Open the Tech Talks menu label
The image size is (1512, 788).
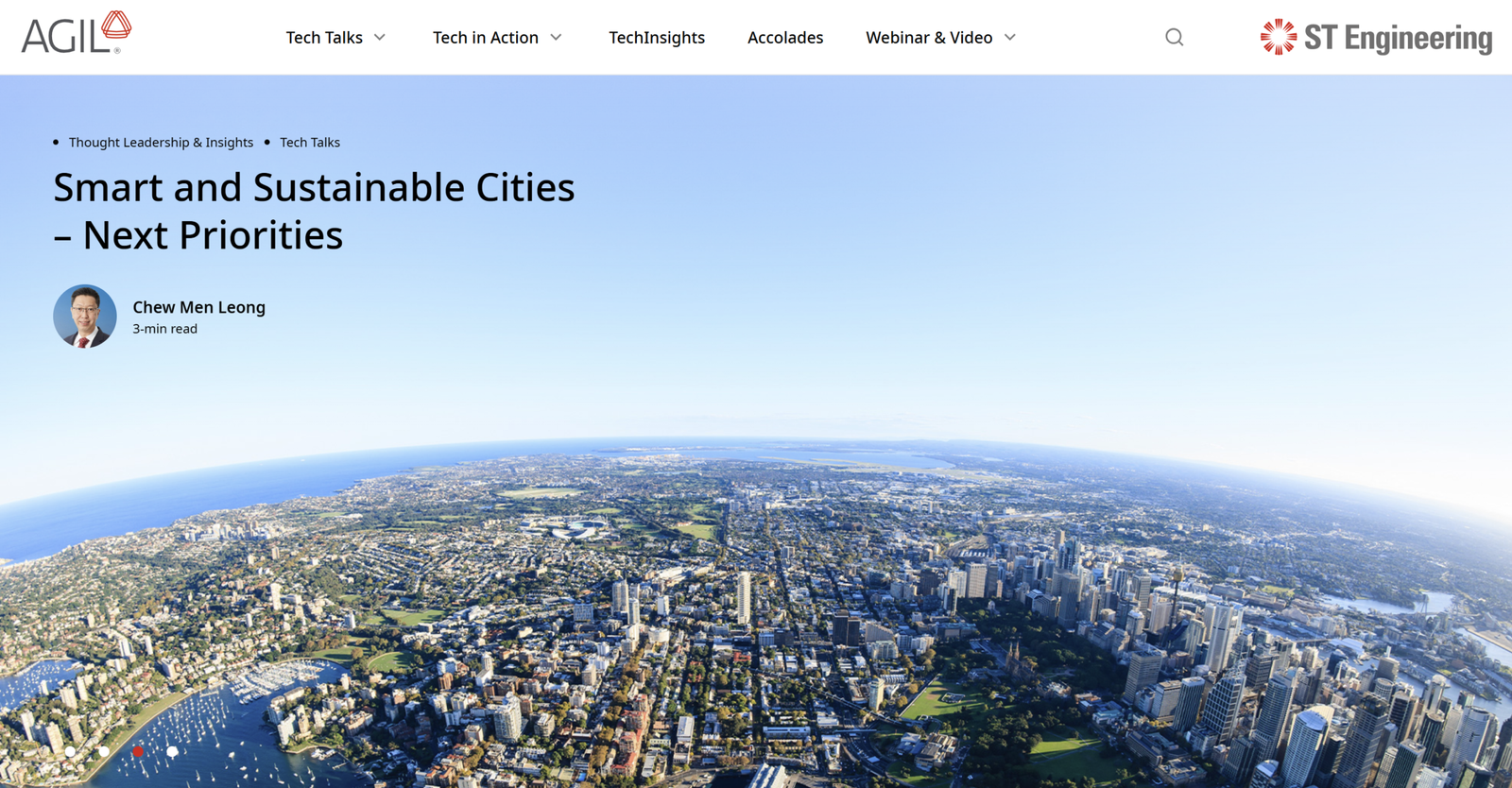click(324, 38)
